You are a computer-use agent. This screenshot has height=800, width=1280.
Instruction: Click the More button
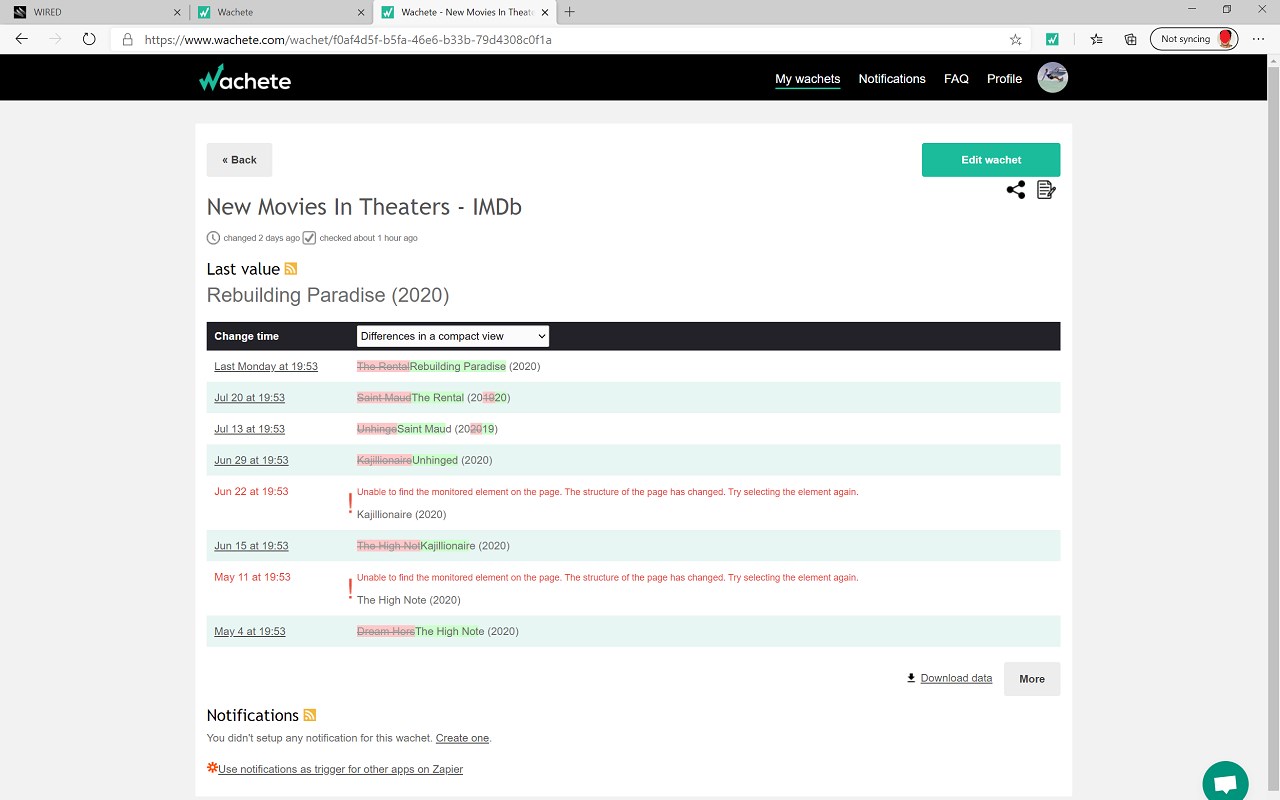1032,679
